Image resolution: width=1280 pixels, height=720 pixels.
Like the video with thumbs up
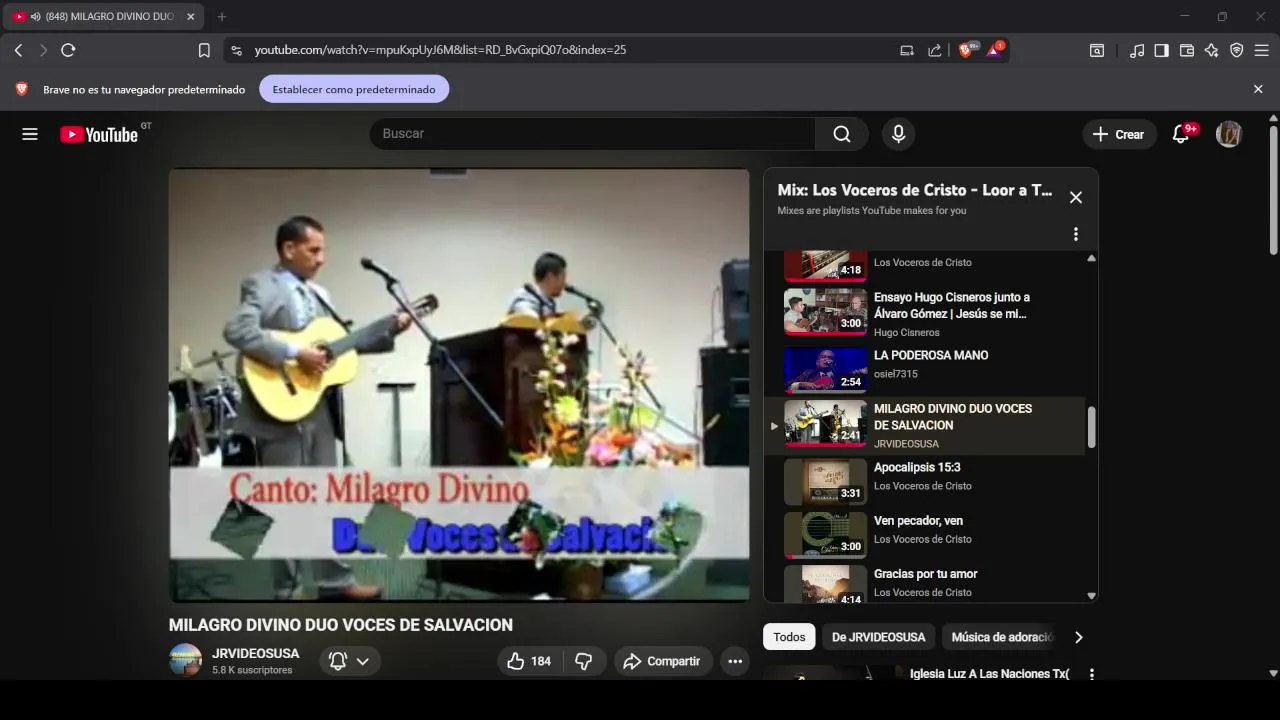point(529,661)
